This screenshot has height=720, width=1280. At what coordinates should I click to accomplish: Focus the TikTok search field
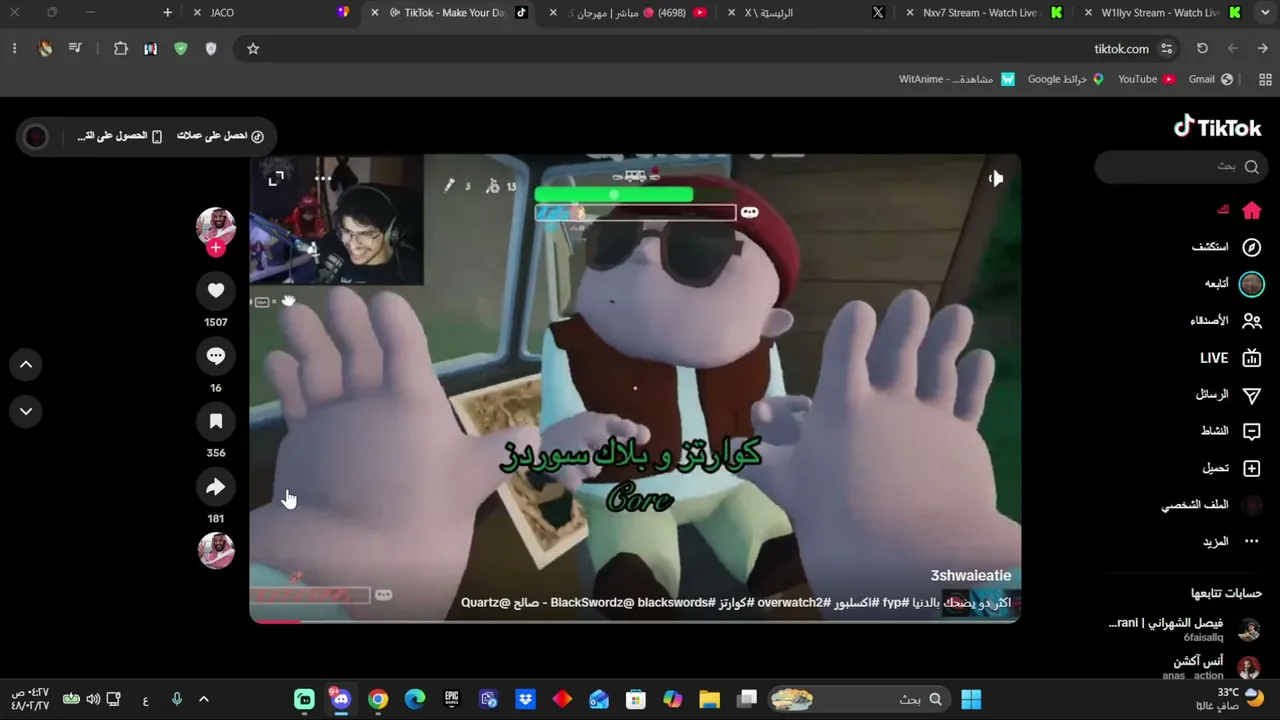click(x=1182, y=167)
